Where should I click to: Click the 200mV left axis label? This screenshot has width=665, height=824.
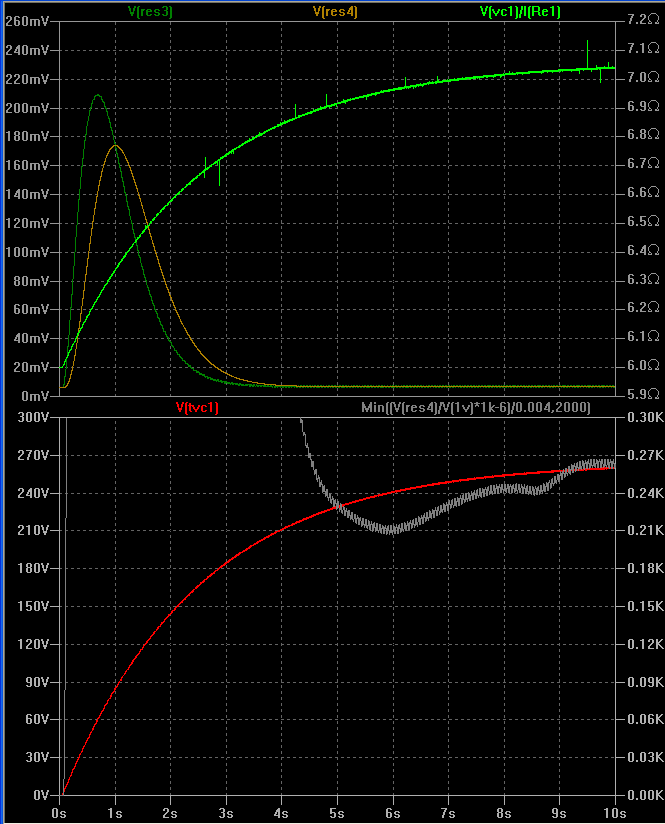click(27, 108)
